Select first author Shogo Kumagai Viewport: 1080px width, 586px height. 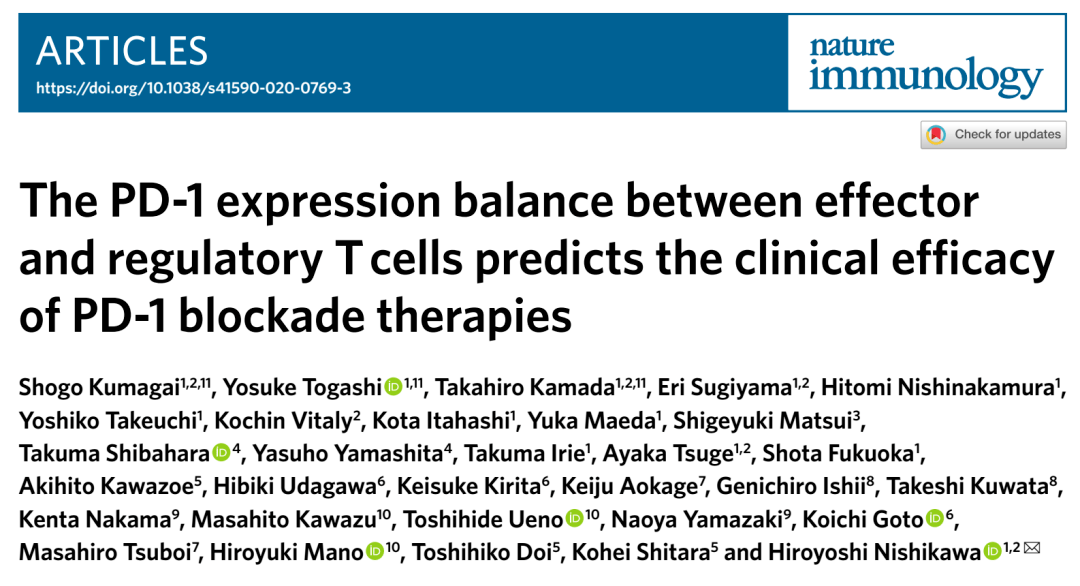point(99,388)
